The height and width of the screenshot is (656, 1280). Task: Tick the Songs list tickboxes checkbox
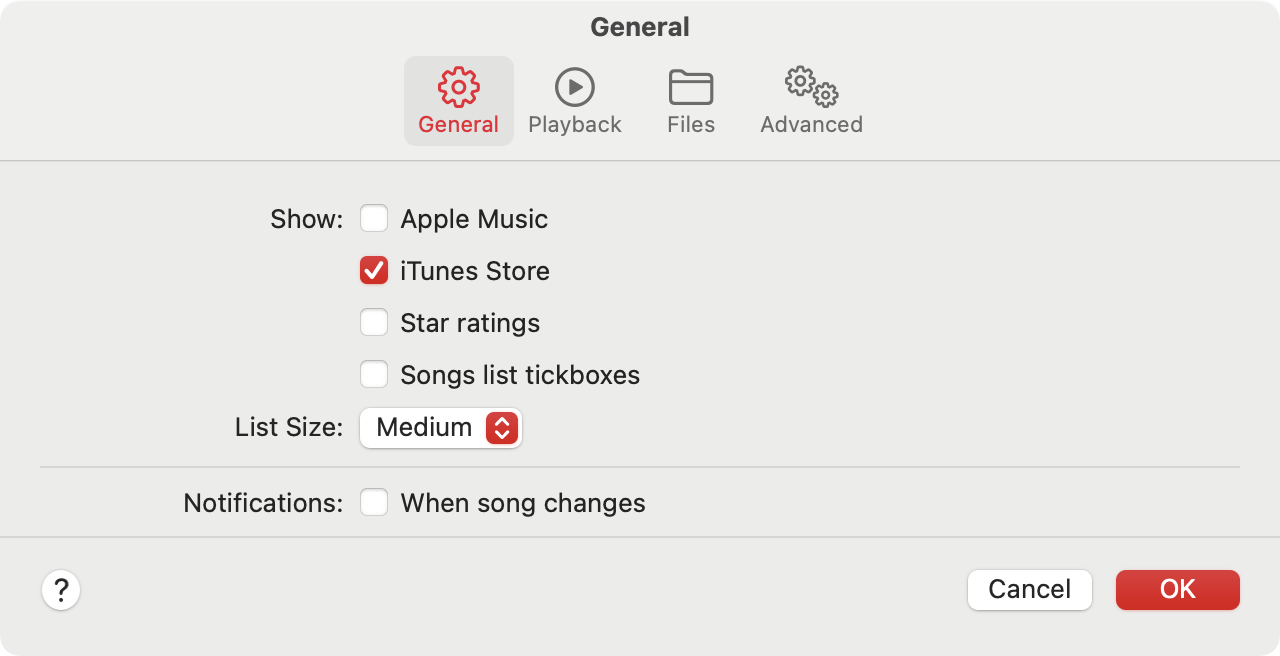tap(374, 375)
